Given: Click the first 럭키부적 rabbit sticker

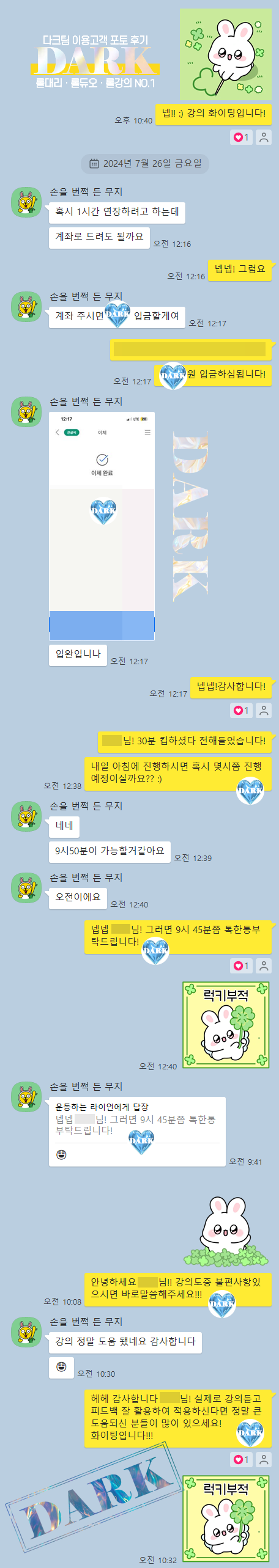Looking at the screenshot, I should click(x=226, y=1025).
